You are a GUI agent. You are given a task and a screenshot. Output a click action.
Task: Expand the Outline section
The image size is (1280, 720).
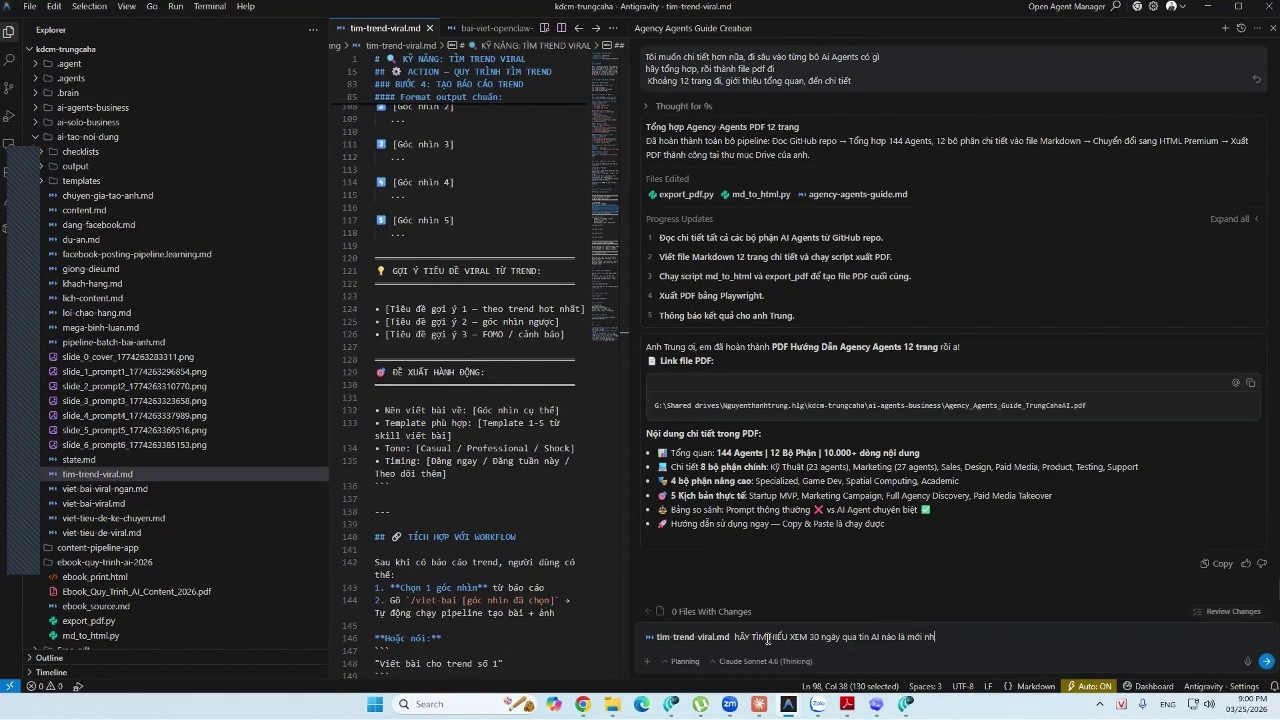click(x=49, y=658)
